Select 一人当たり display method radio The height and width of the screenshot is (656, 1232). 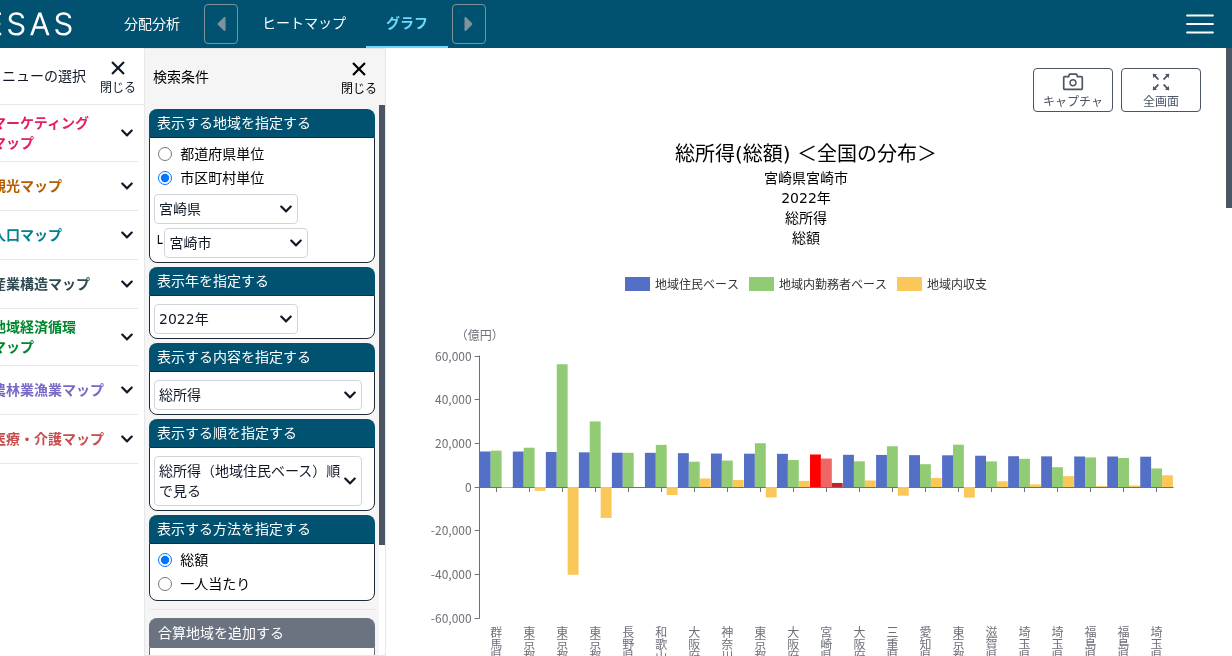click(x=165, y=584)
